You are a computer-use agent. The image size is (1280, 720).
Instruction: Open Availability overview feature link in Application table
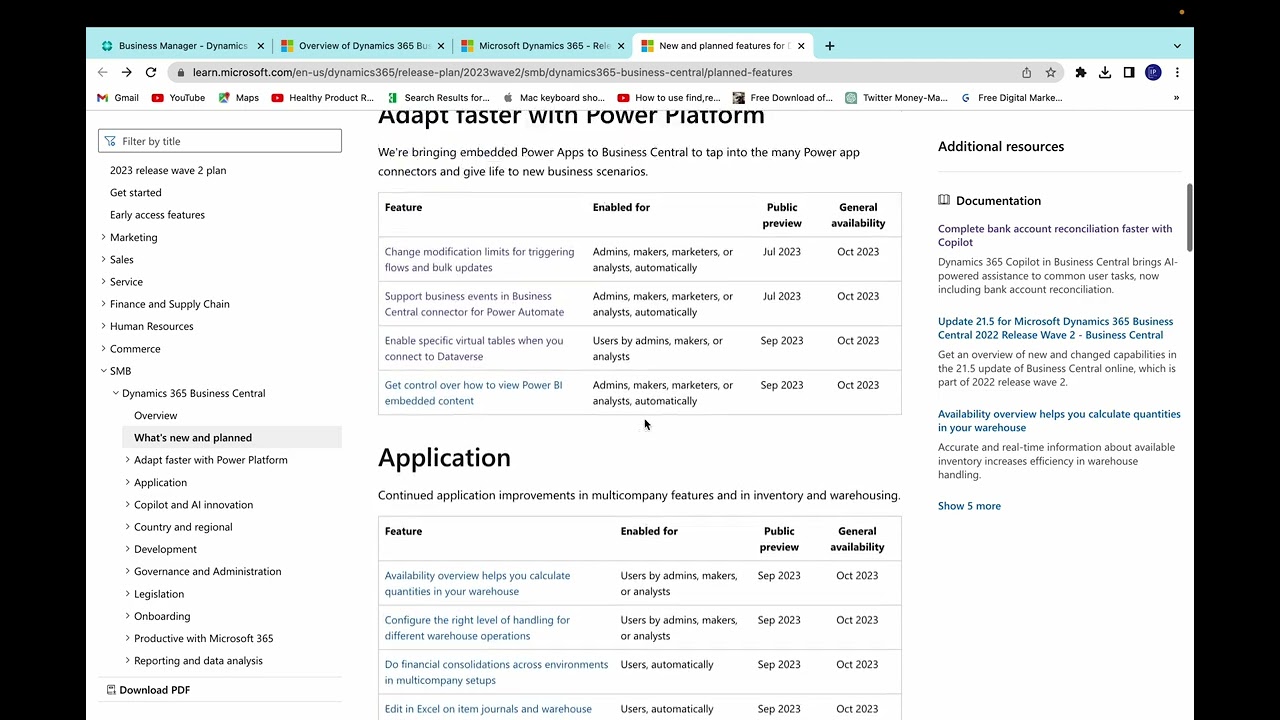coord(477,583)
